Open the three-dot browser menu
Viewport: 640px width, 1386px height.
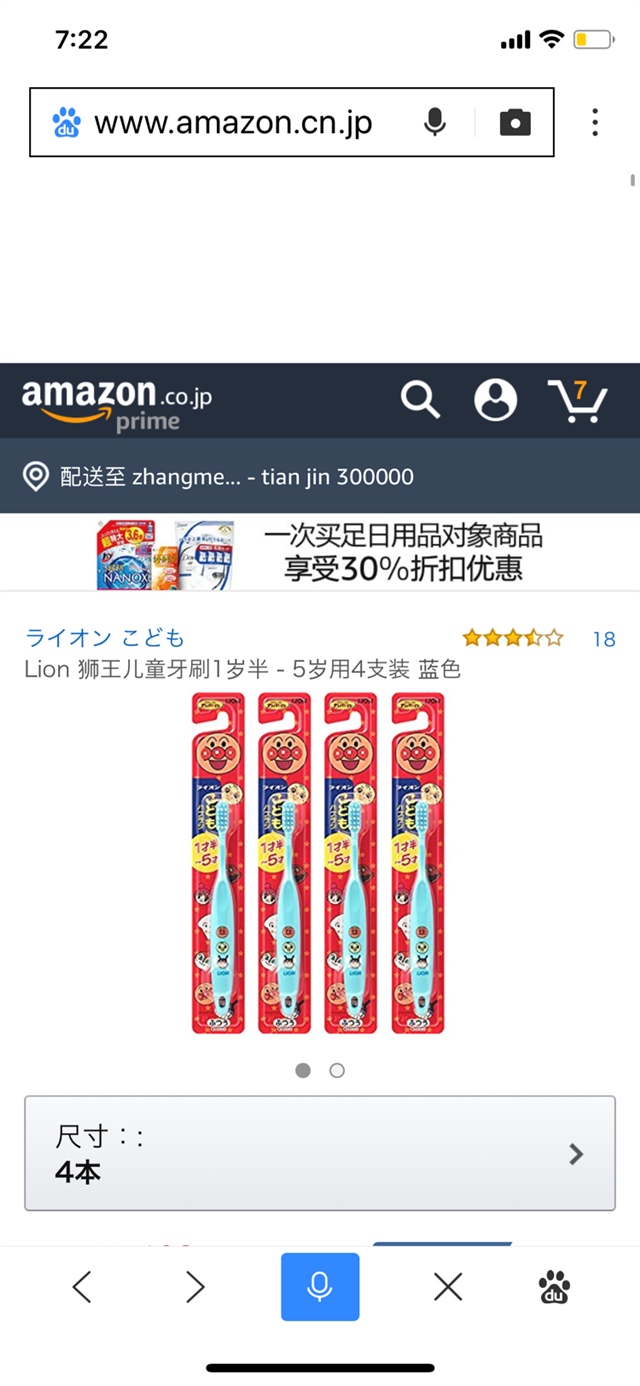coord(595,123)
